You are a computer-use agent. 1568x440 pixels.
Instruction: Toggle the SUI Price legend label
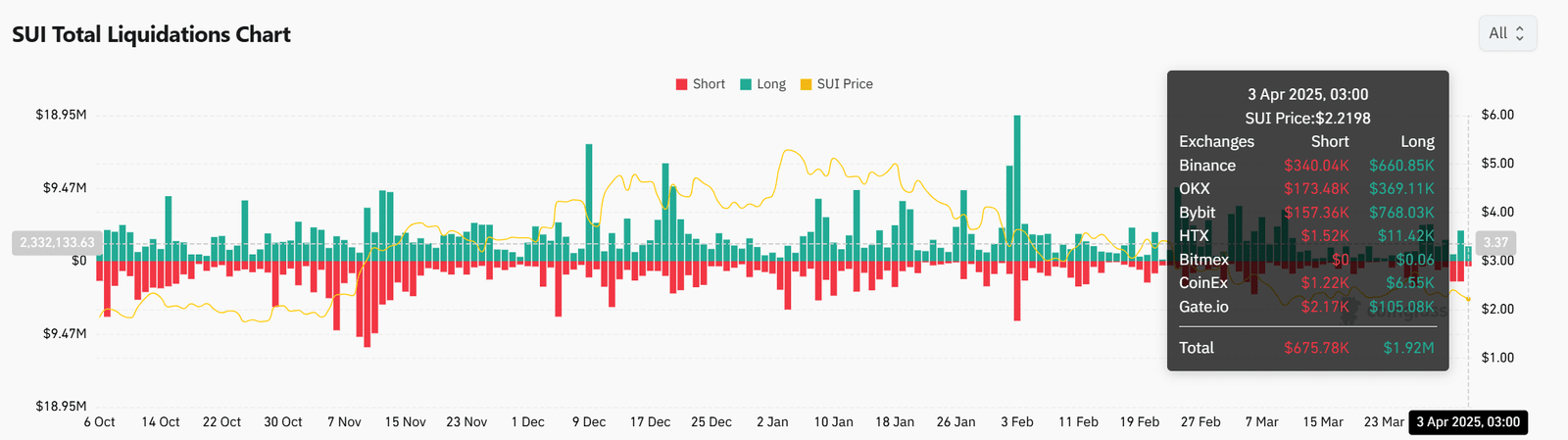845,84
